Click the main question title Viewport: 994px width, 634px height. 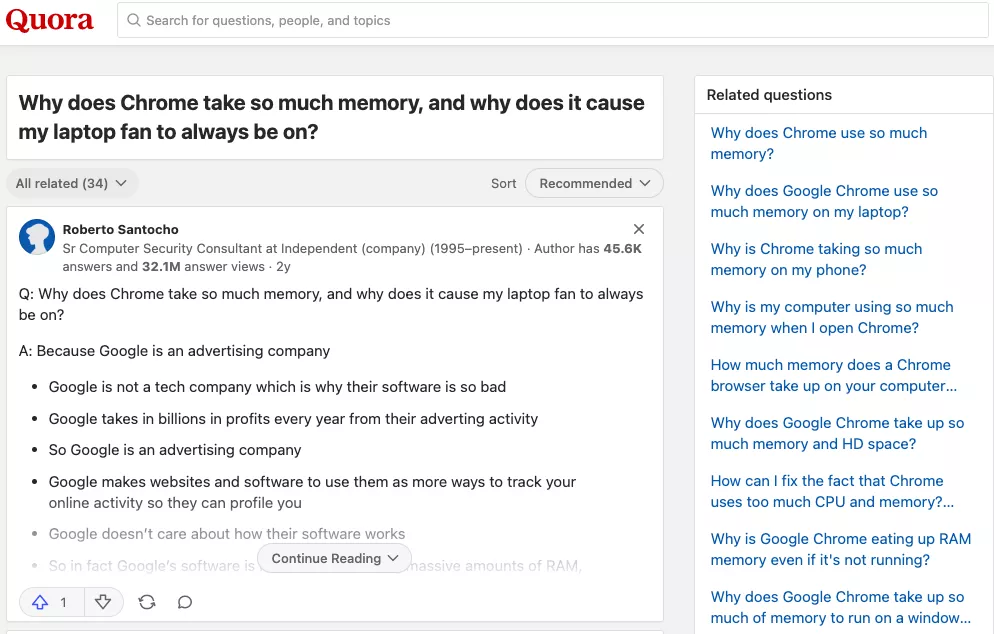point(331,117)
